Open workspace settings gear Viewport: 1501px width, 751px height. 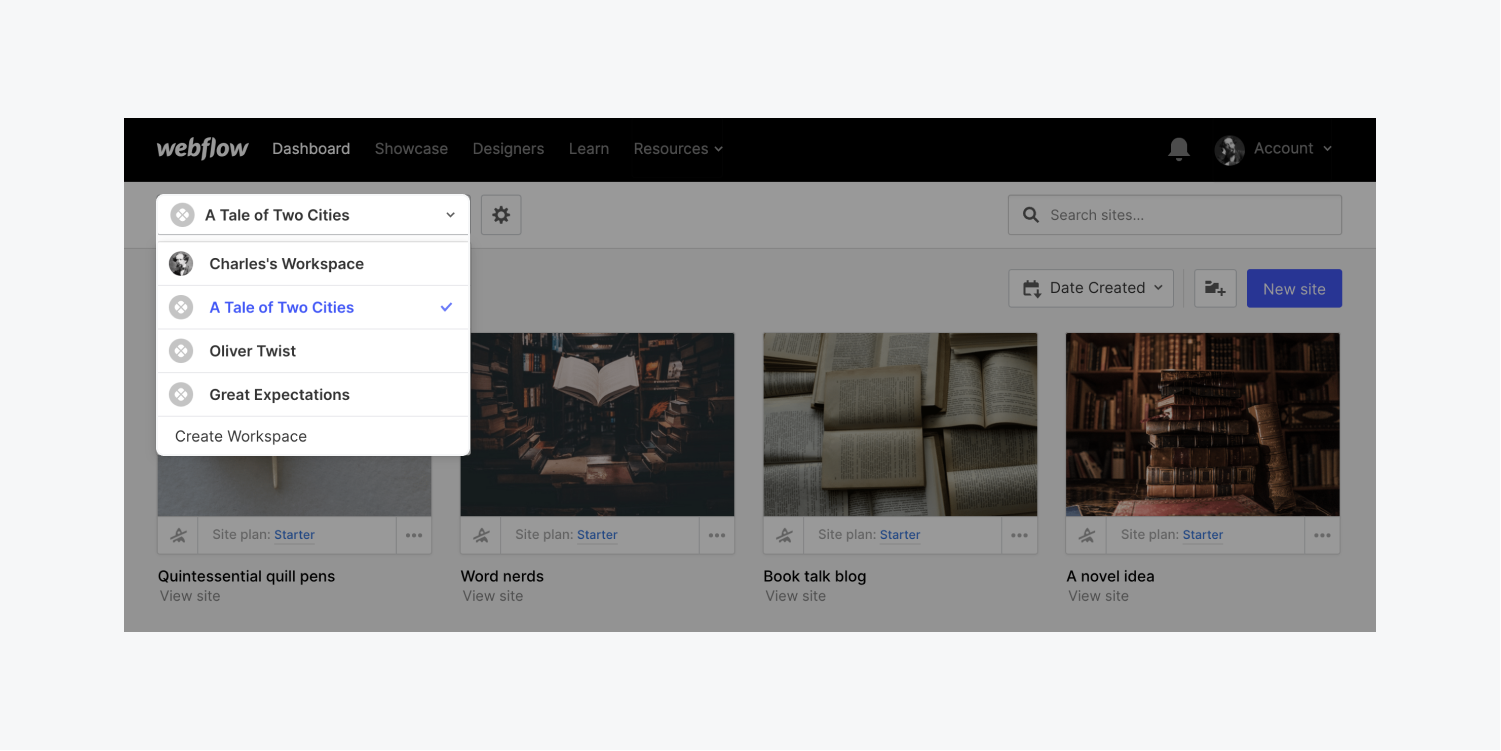click(501, 215)
